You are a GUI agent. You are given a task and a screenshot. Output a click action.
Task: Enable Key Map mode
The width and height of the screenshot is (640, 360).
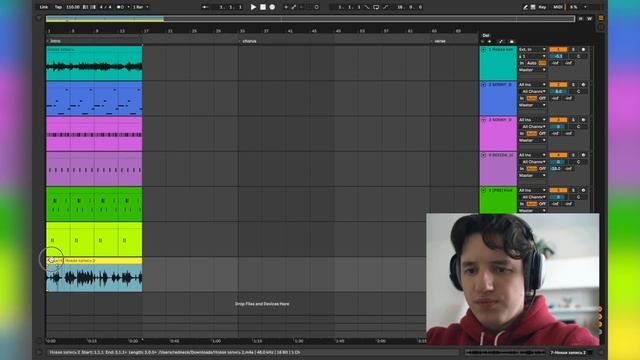pyautogui.click(x=542, y=7)
